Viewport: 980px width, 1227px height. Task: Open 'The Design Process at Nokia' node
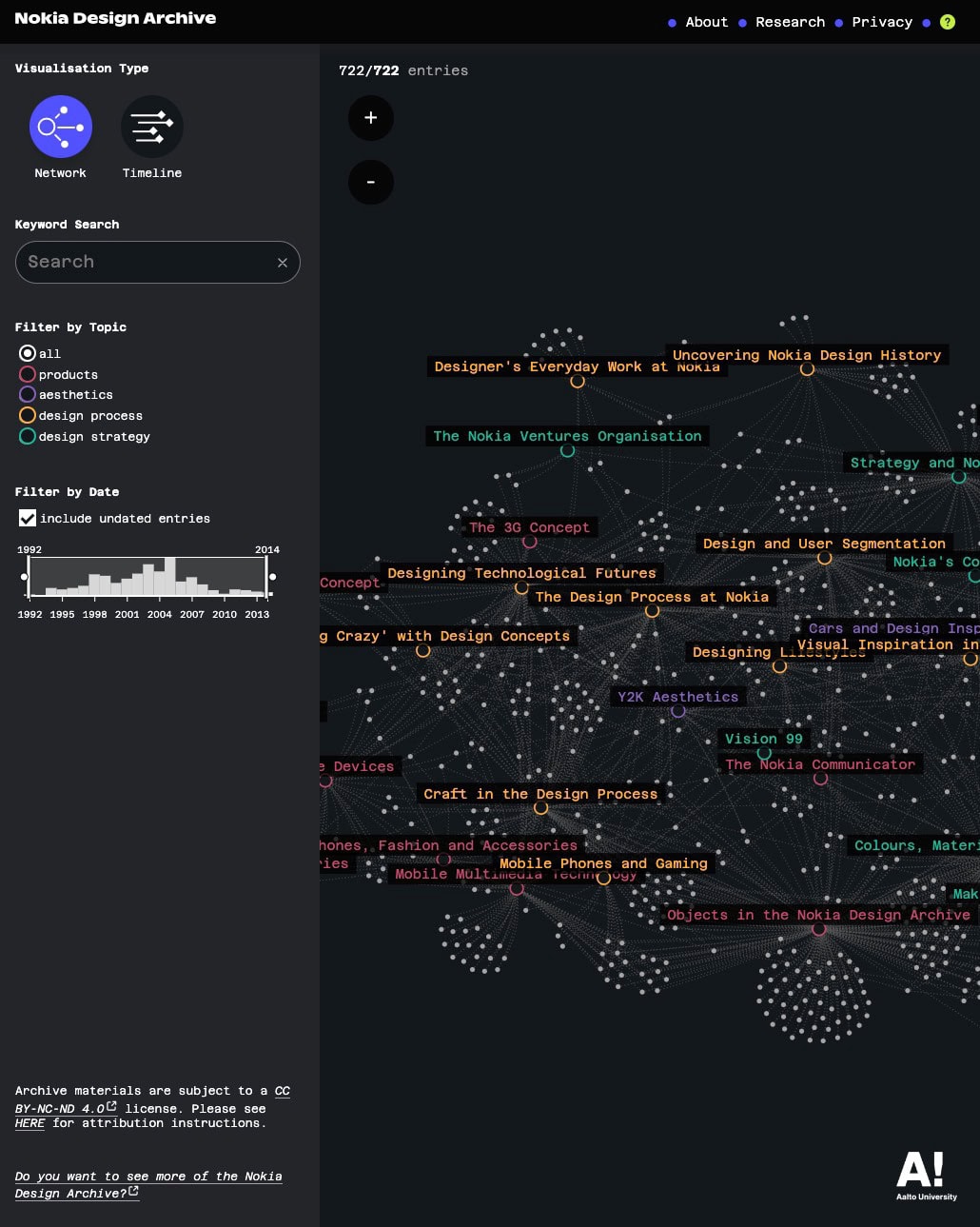click(652, 611)
